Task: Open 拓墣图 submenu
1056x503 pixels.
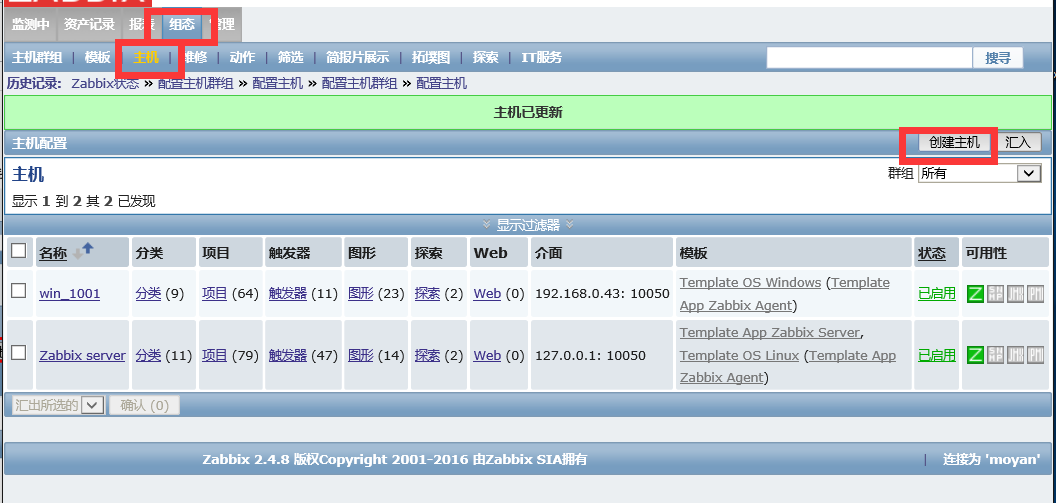Action: click(x=431, y=58)
